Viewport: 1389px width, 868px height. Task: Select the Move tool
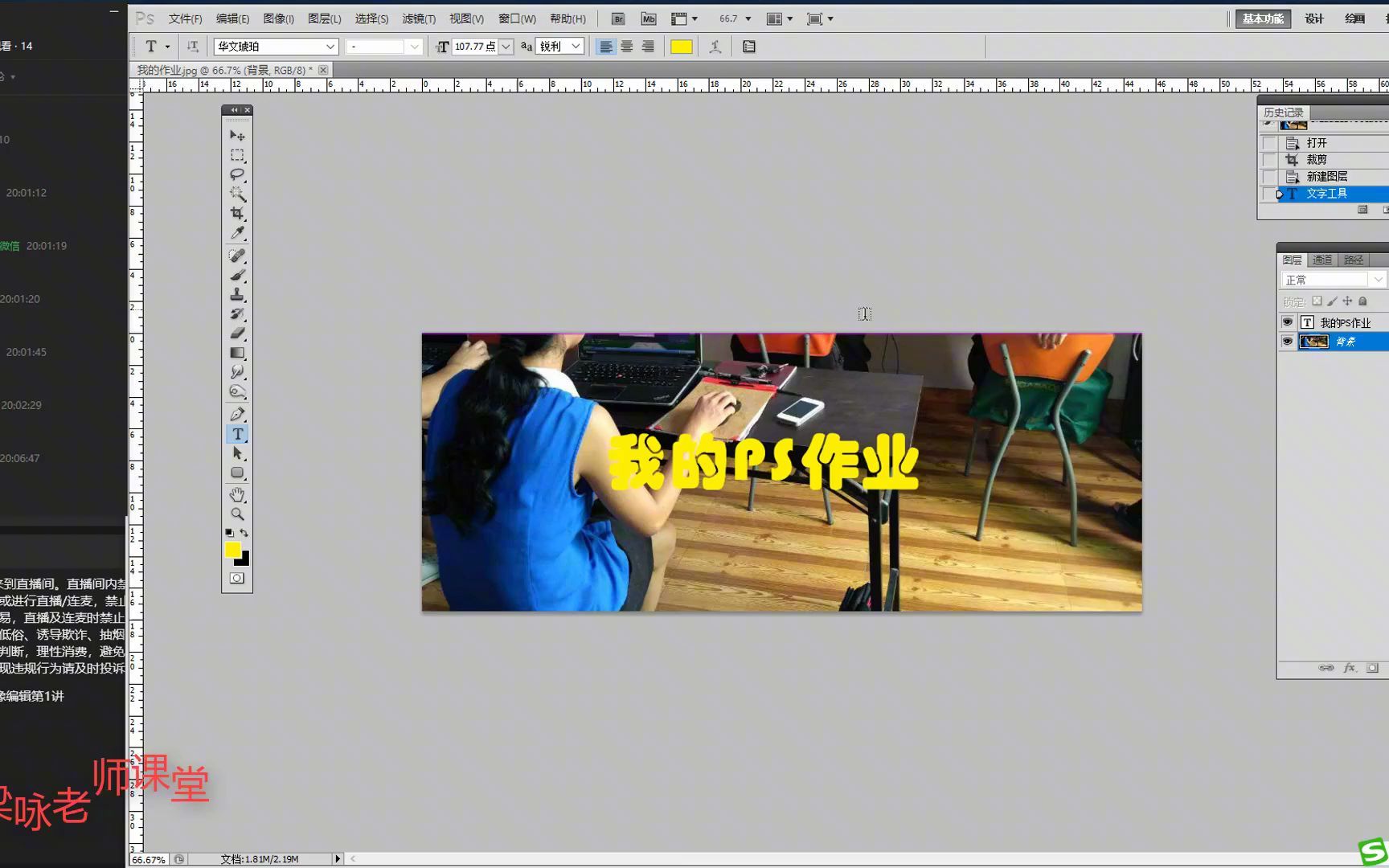click(237, 136)
